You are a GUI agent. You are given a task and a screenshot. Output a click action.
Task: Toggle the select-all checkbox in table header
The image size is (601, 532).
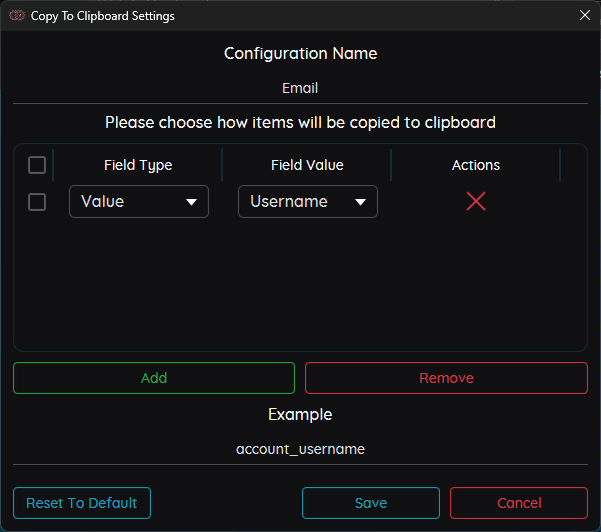click(37, 165)
